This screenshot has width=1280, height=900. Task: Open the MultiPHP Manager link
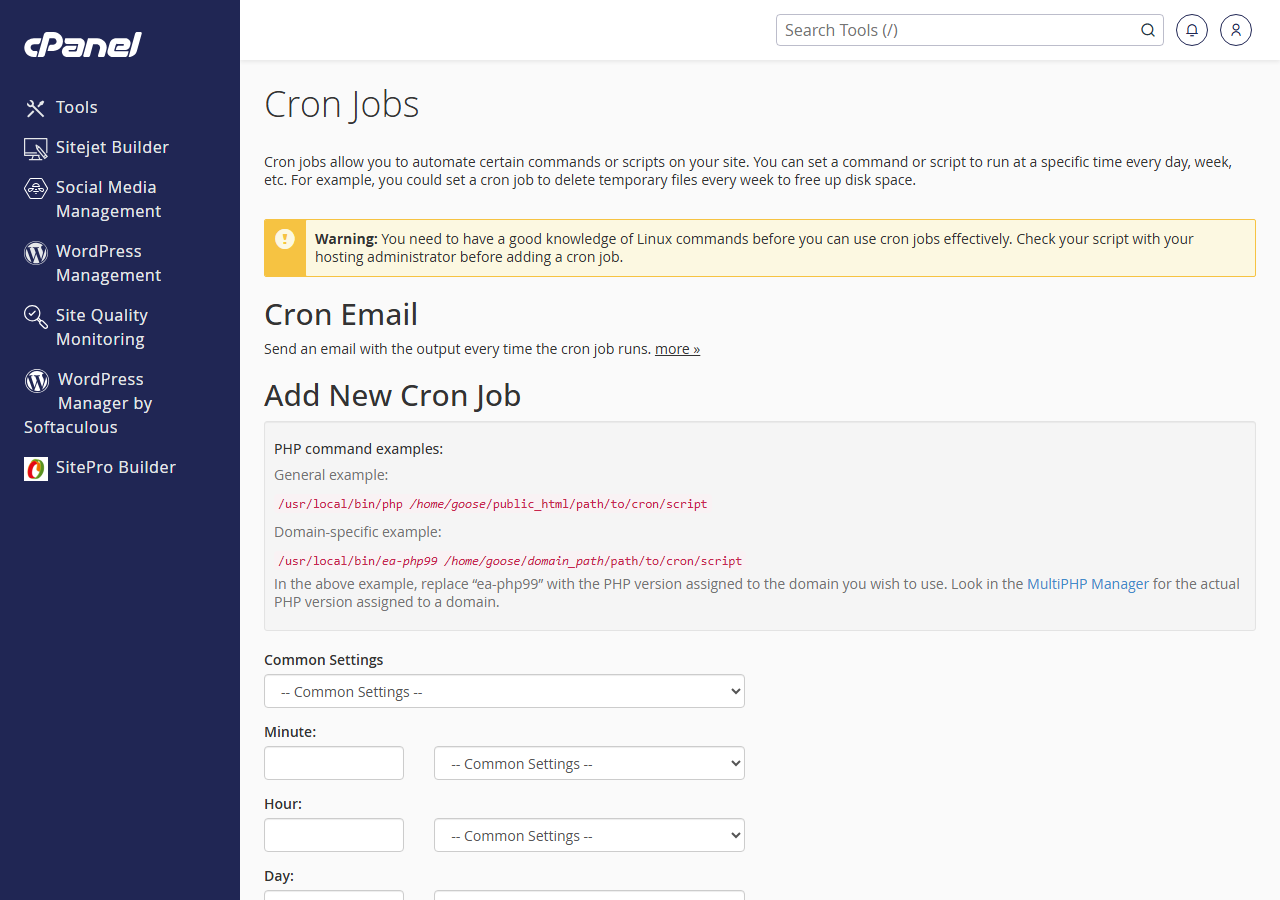(x=1088, y=584)
